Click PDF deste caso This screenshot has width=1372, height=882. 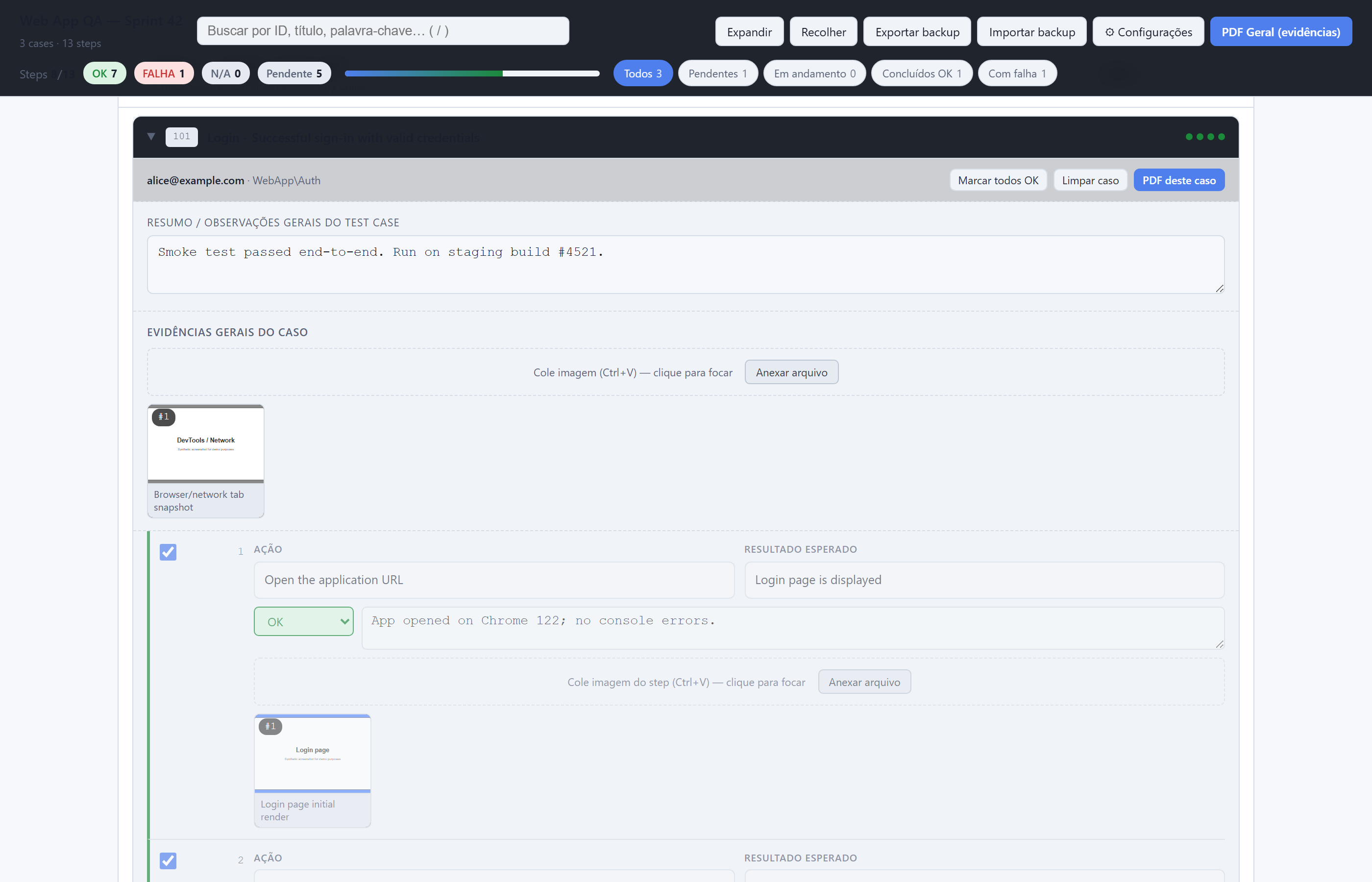pyautogui.click(x=1179, y=180)
